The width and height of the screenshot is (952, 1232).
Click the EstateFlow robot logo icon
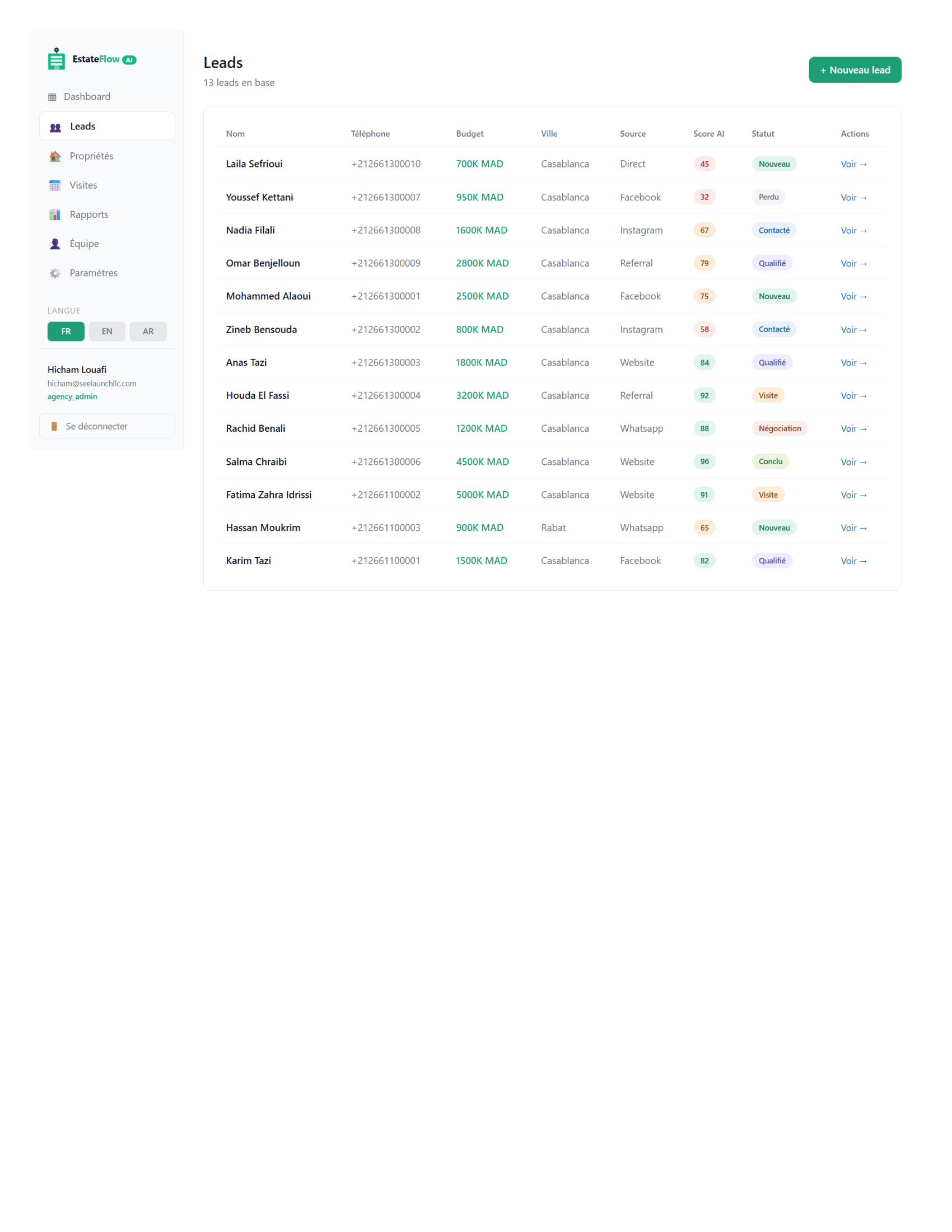click(x=57, y=59)
